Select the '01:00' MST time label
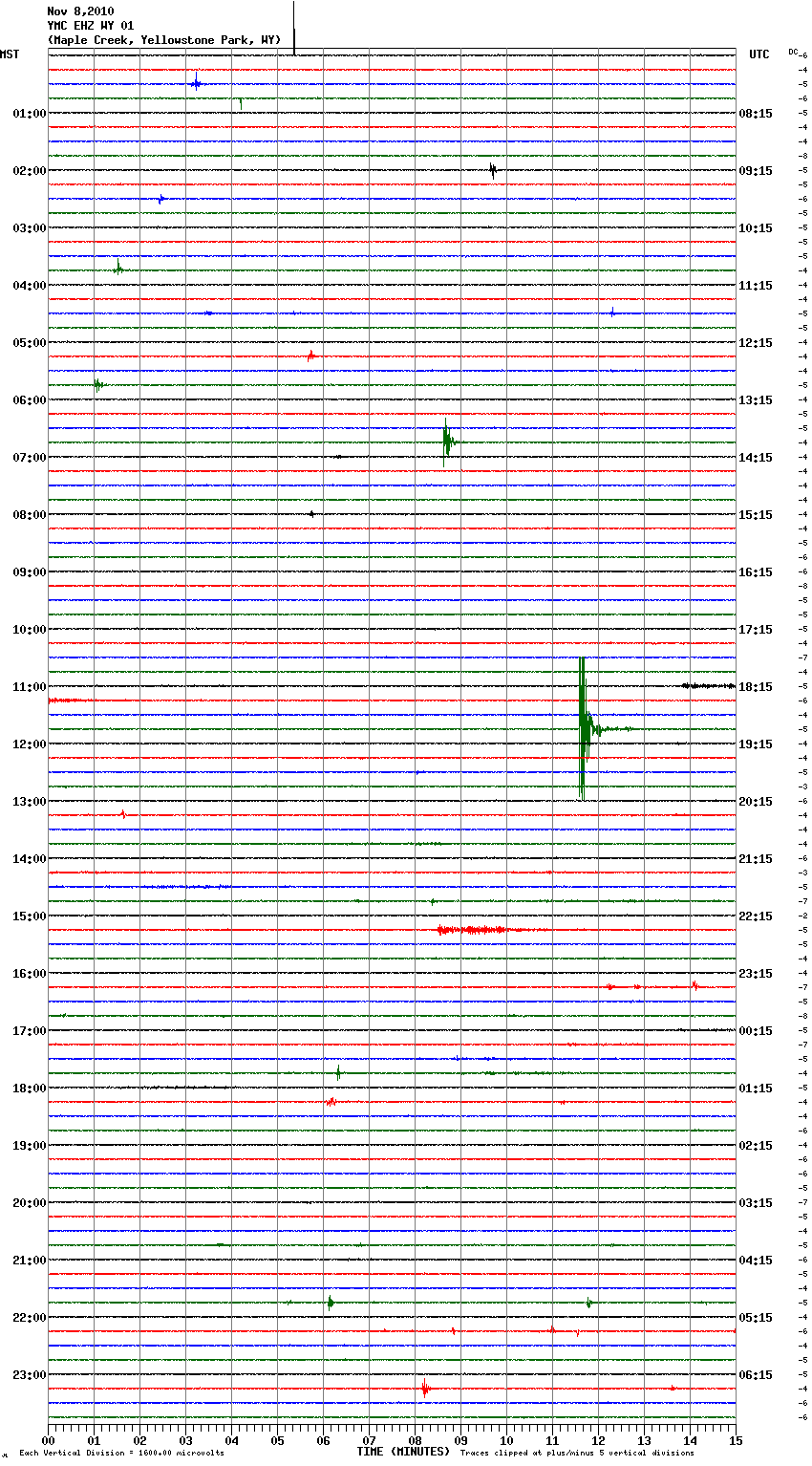This screenshot has height=1466, width=812. [30, 114]
